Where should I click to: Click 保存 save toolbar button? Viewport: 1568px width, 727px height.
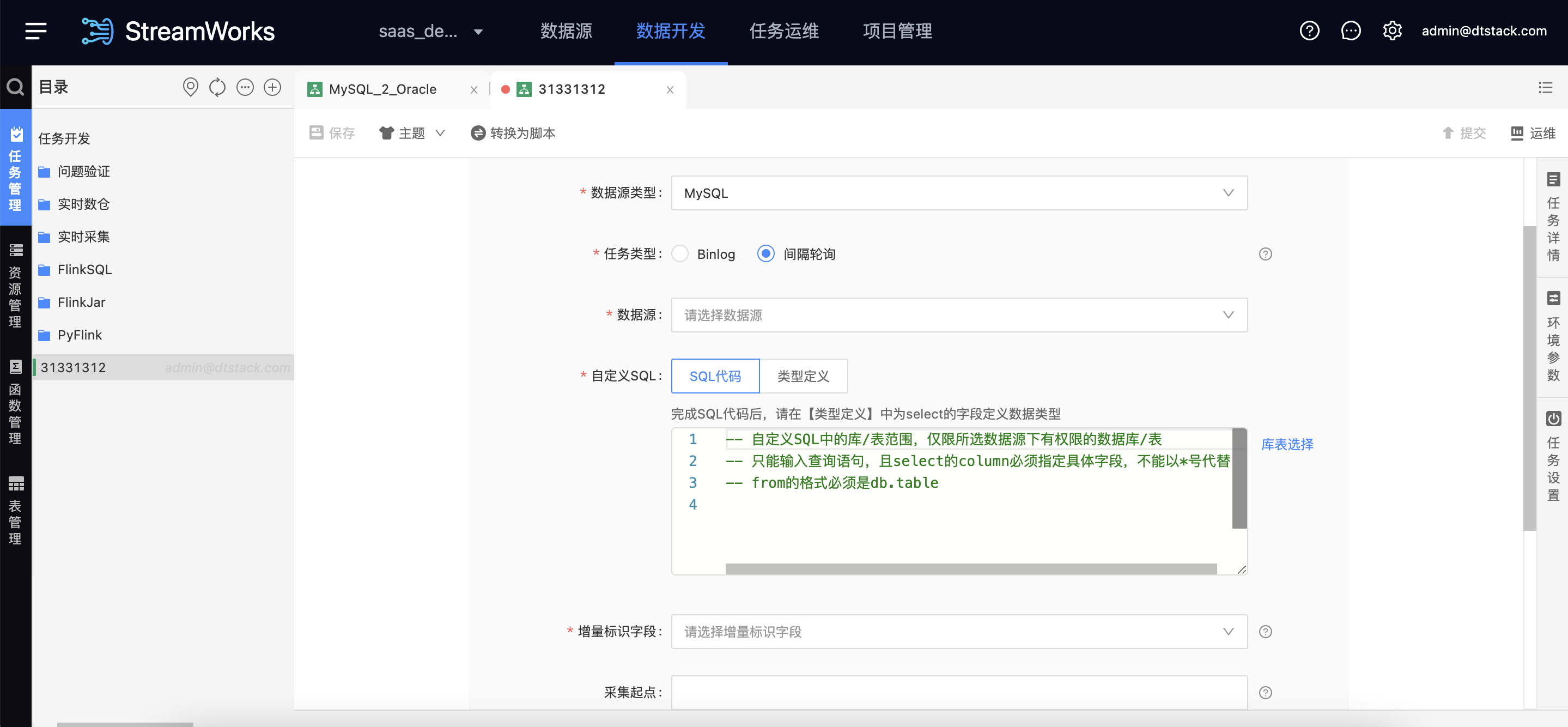332,133
